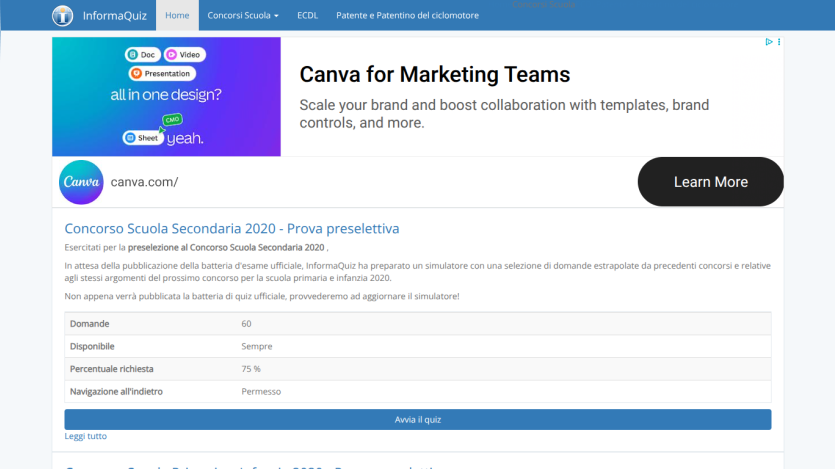Expand the Concorsi Scuola dropdown menu
Screen dimensions: 835x469
click(x=243, y=15)
